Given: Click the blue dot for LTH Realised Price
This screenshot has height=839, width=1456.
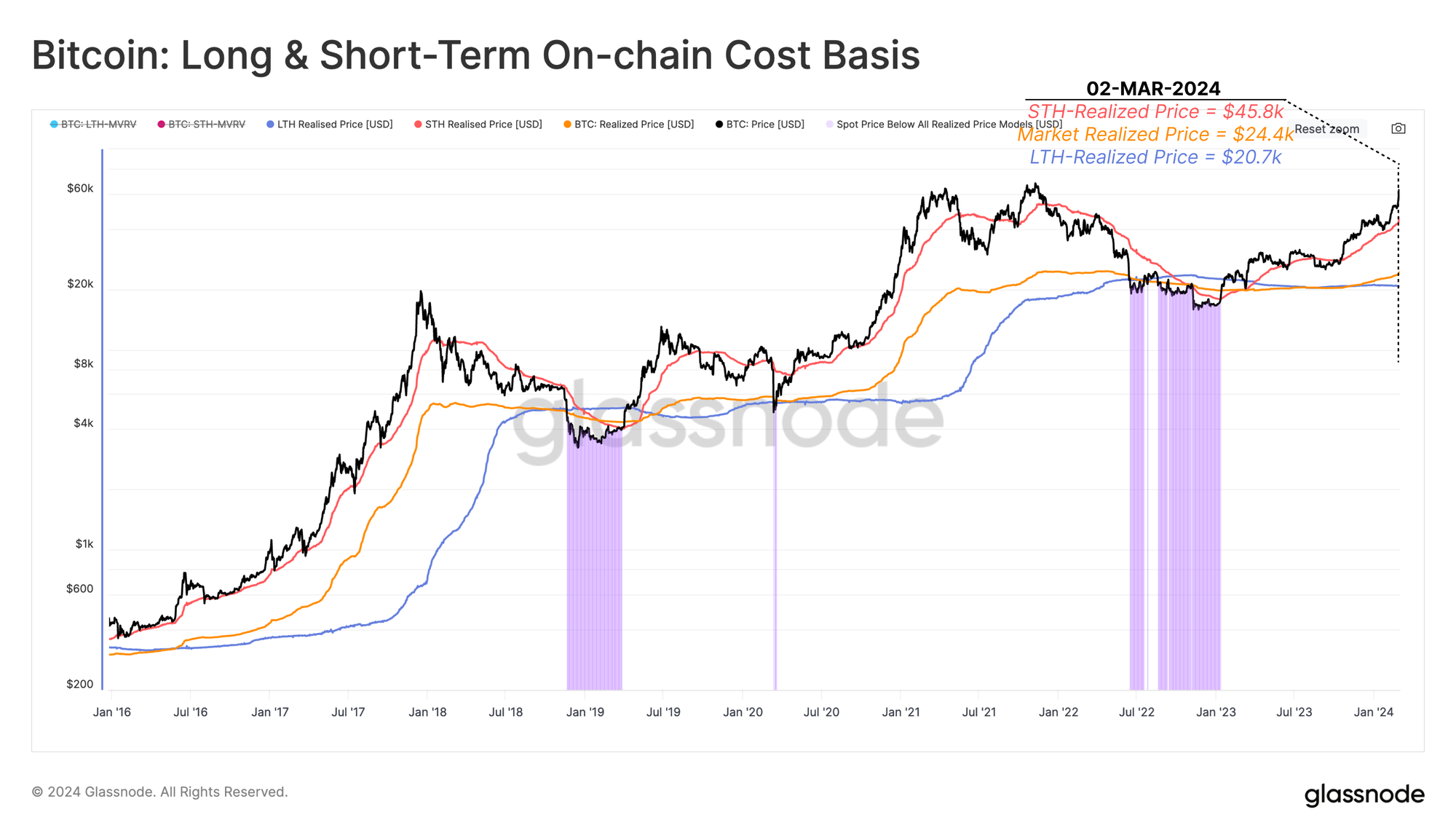Looking at the screenshot, I should 270,125.
